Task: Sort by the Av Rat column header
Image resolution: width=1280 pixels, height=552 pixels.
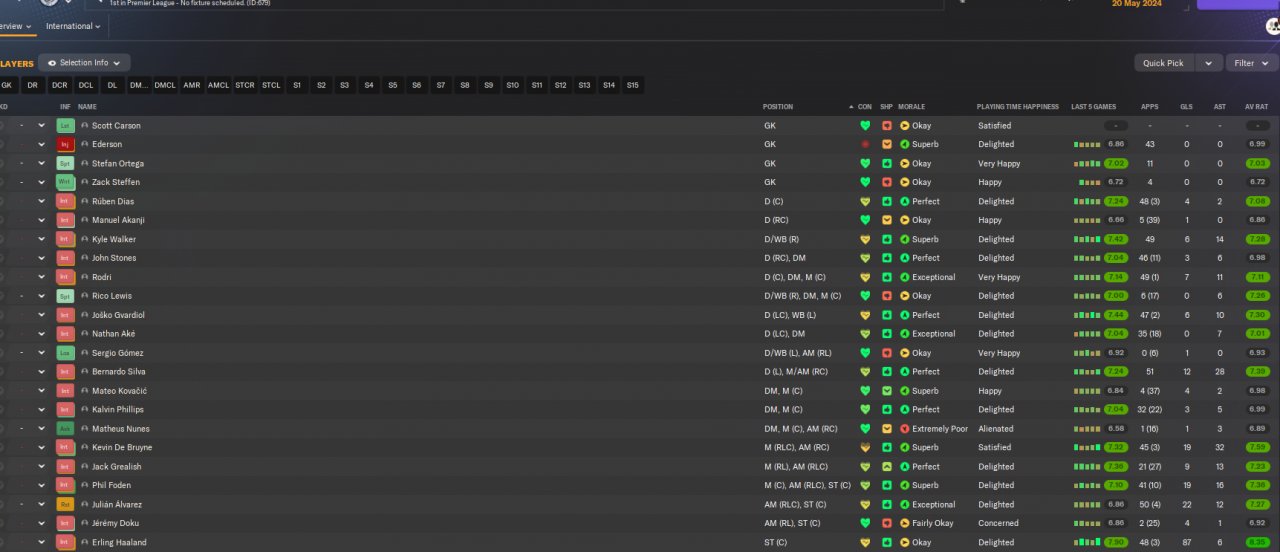Action: pyautogui.click(x=1257, y=107)
